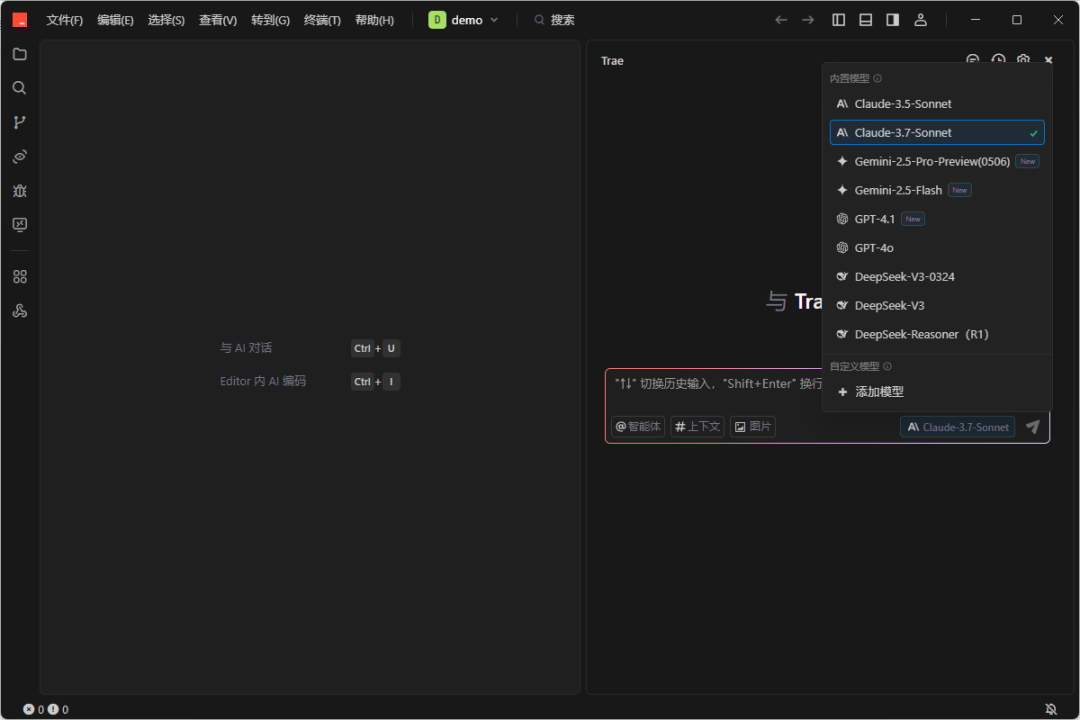The image size is (1080, 720).
Task: Toggle the primary side bar layout button
Action: tap(839, 20)
